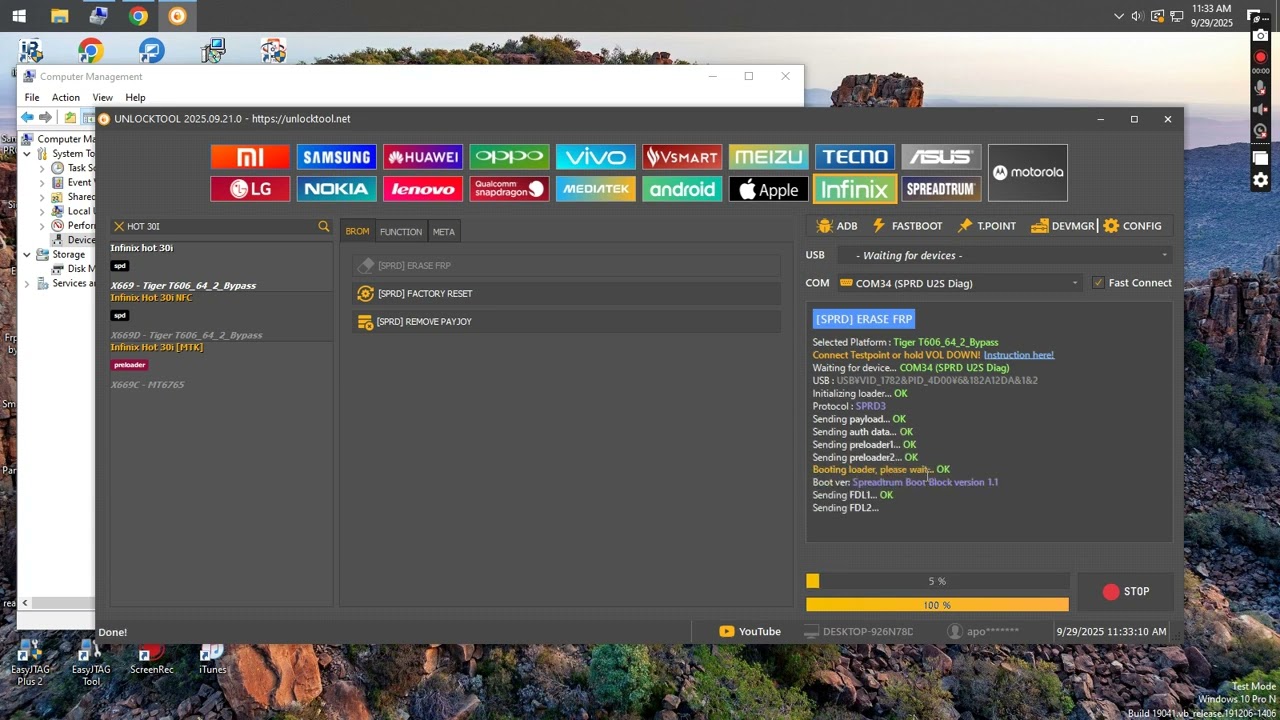Pick the MediaTek brand tile
This screenshot has height=720, width=1280.
click(x=595, y=189)
